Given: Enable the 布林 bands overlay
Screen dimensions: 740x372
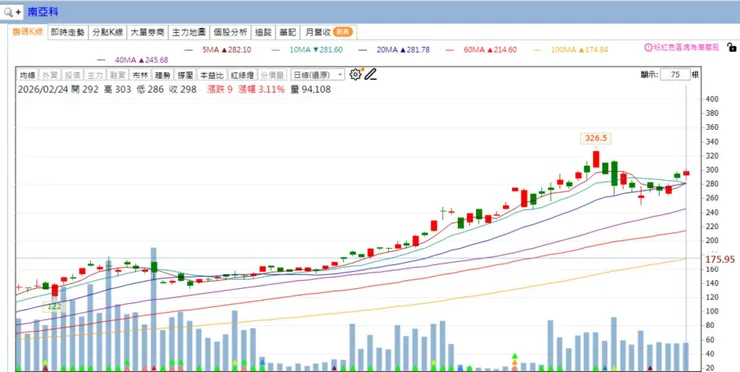Looking at the screenshot, I should [140, 75].
